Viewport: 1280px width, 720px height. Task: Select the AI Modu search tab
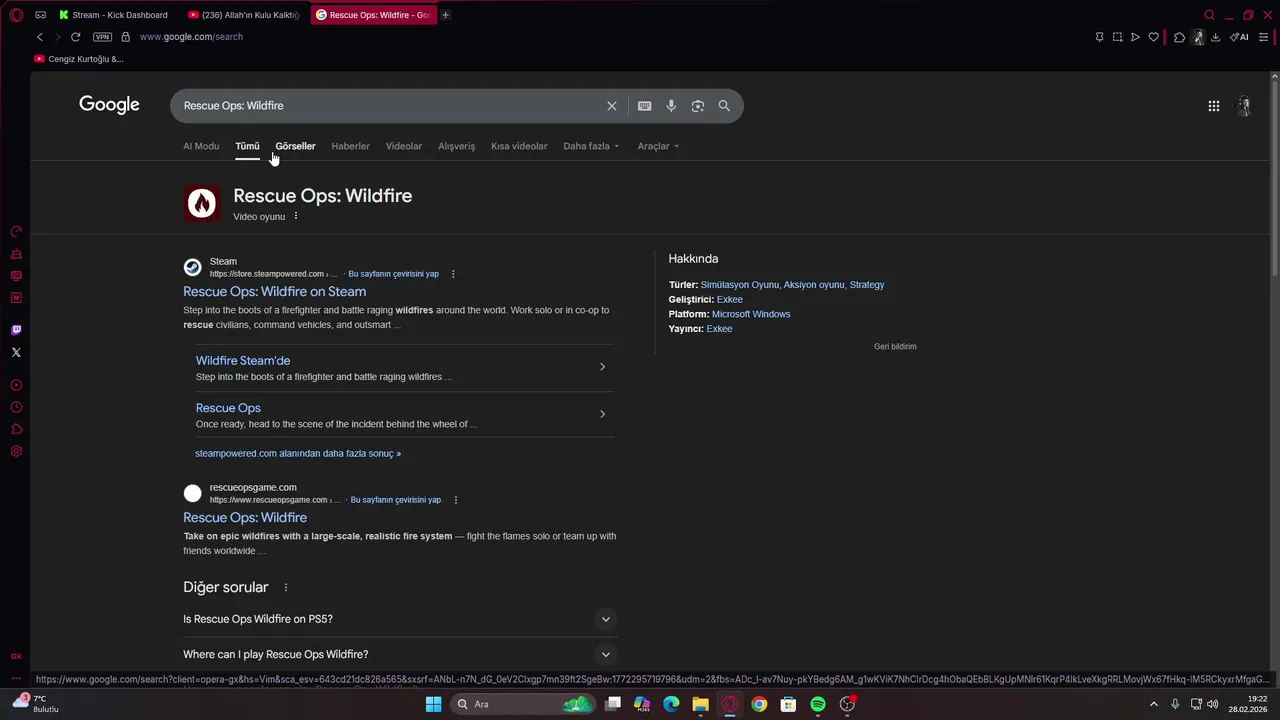coord(201,146)
